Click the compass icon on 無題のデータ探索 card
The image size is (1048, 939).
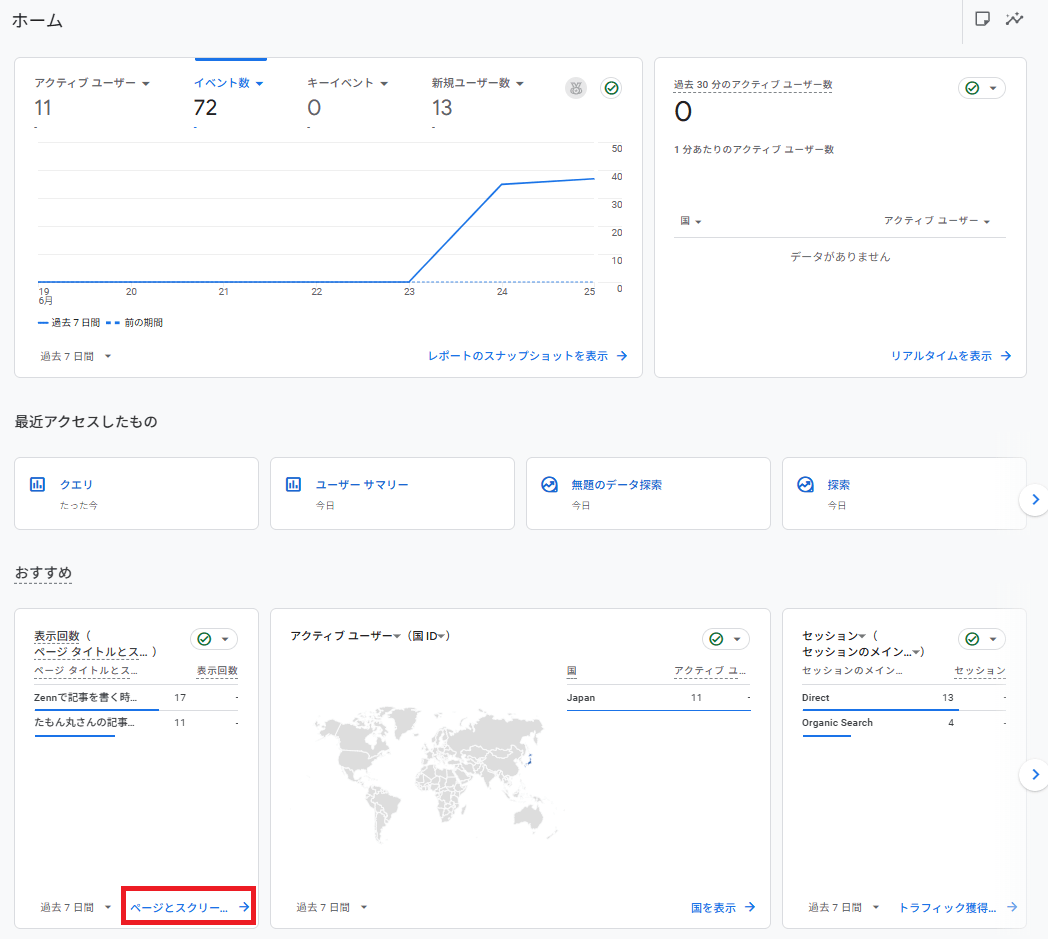[x=549, y=484]
